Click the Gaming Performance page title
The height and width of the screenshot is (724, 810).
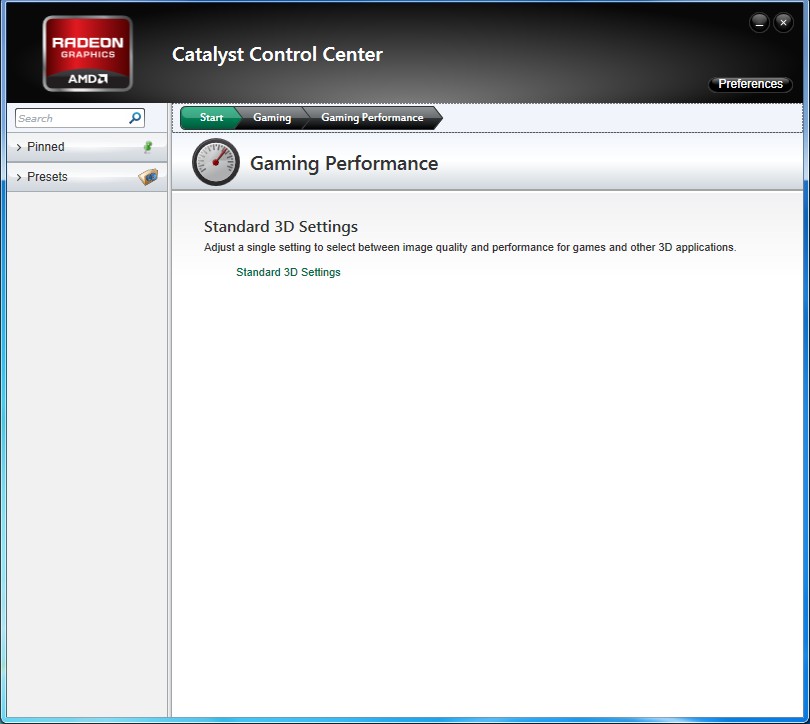point(344,164)
